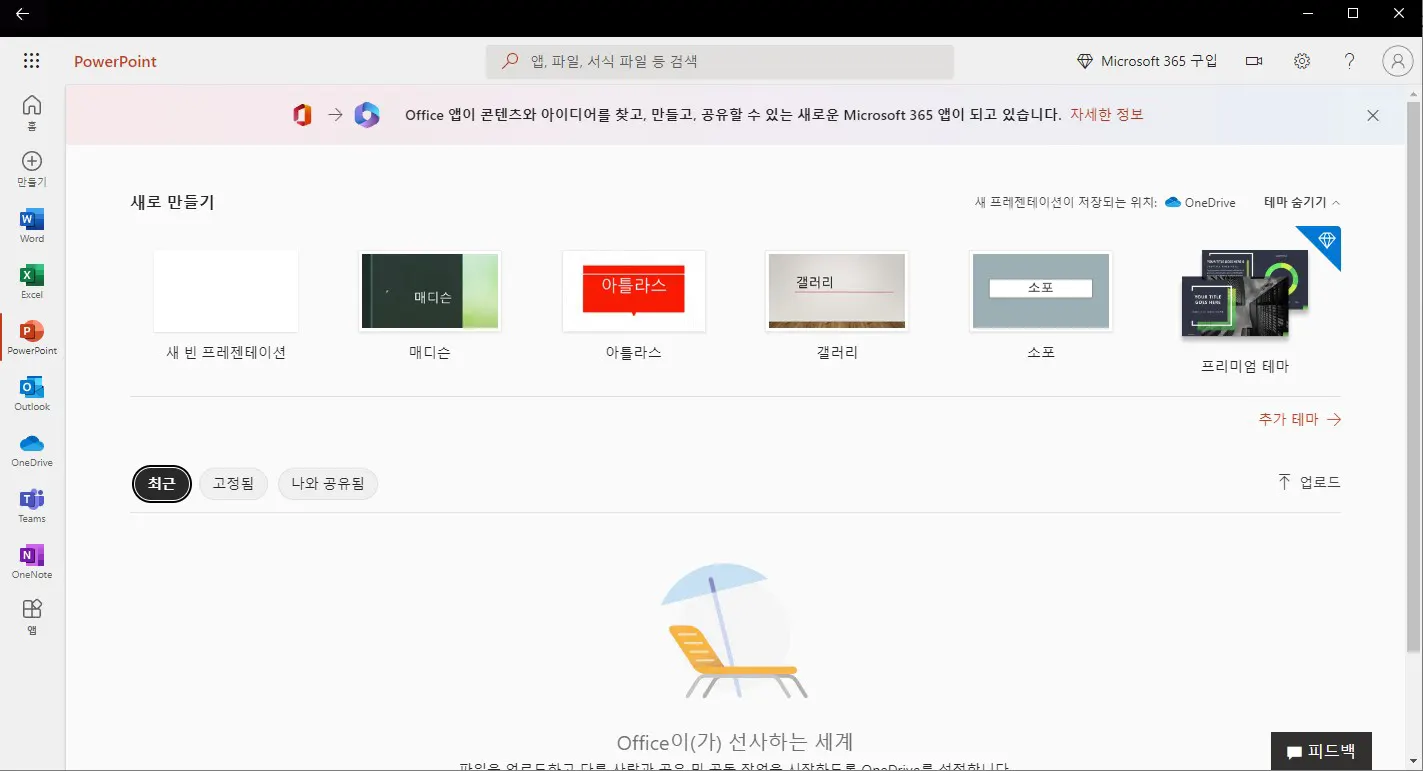Image resolution: width=1423 pixels, height=771 pixels.
Task: Open the account profile avatar
Action: 1397,61
